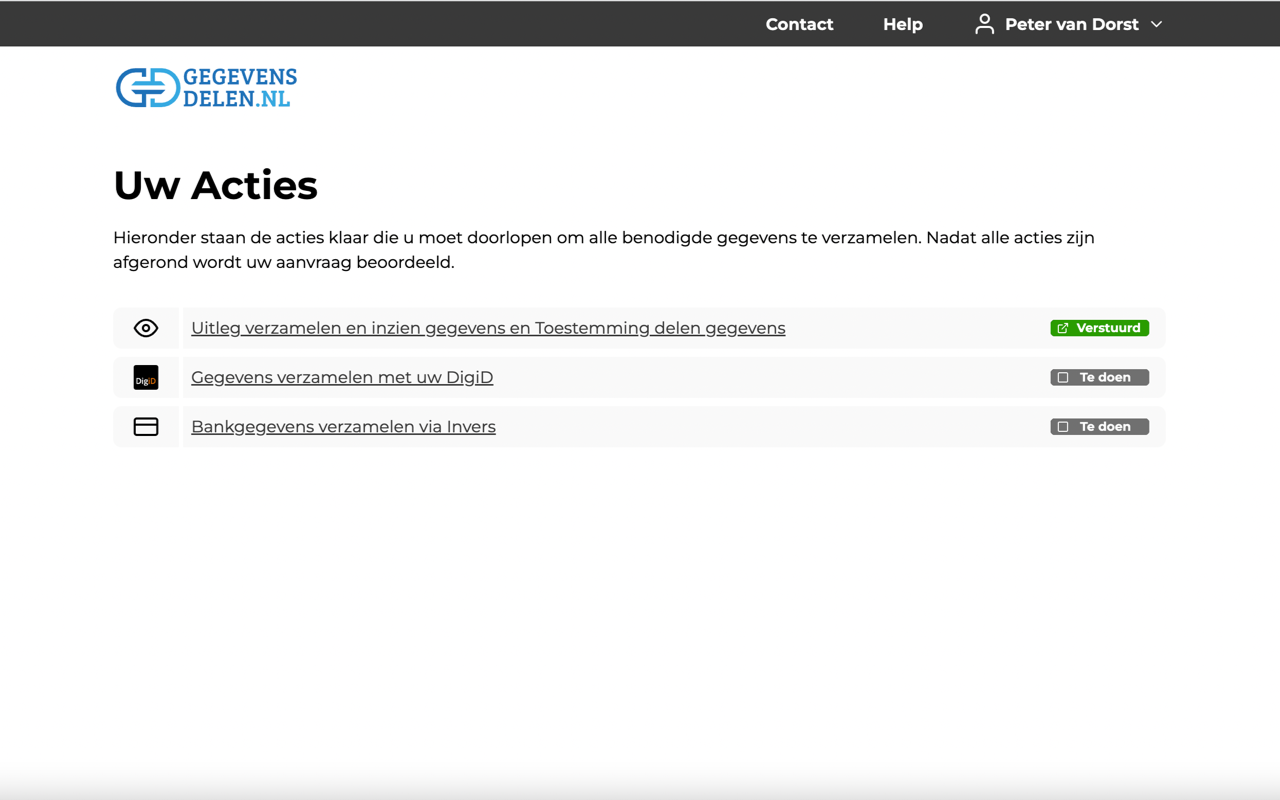Open the Contact menu item
This screenshot has width=1280, height=800.
coord(799,24)
